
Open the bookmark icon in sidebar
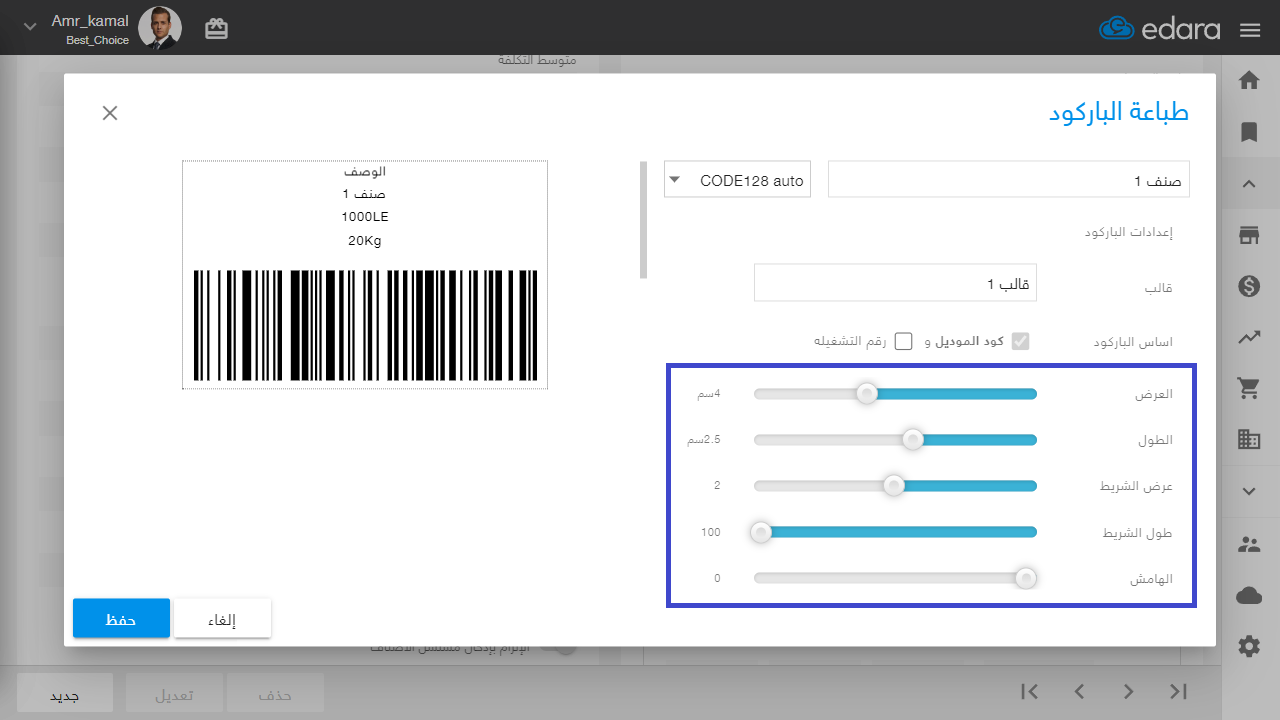coord(1249,132)
